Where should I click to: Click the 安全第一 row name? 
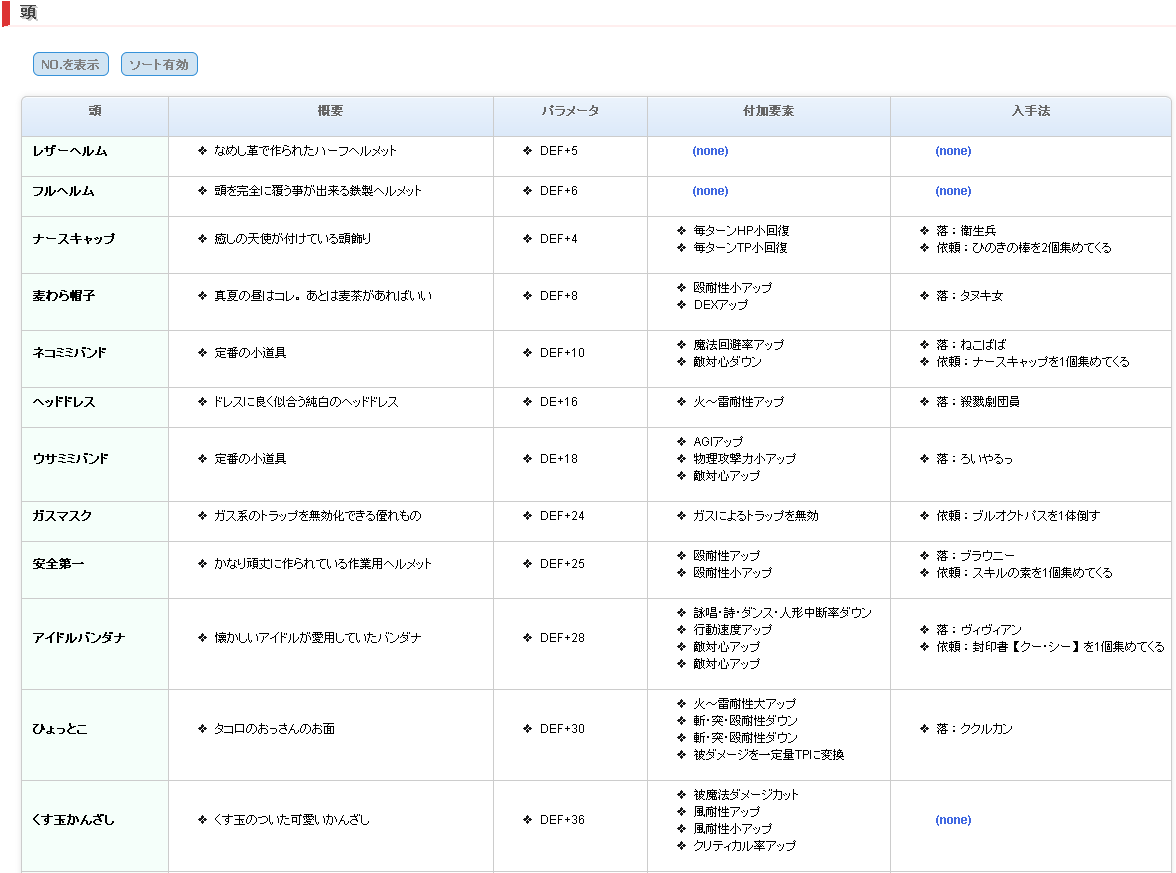pyautogui.click(x=59, y=564)
